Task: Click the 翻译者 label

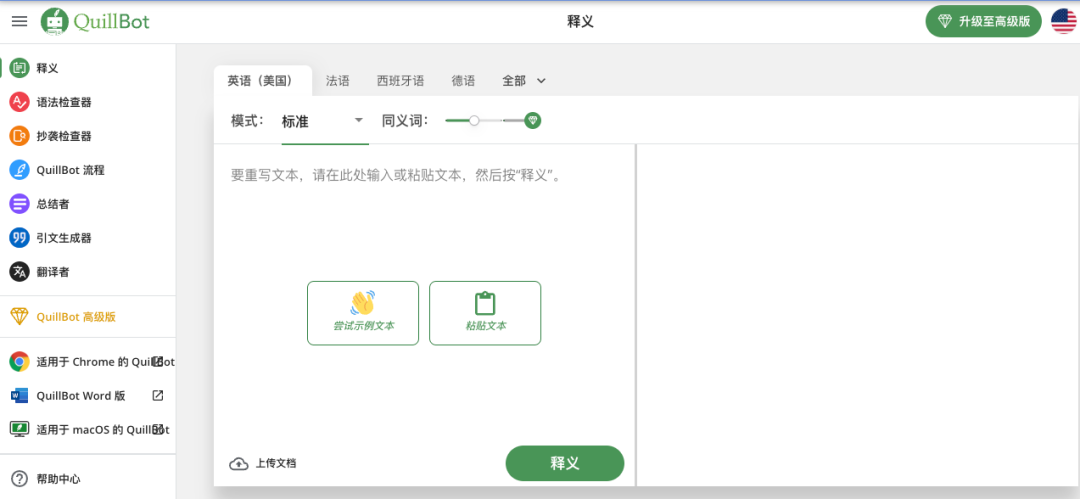Action: click(x=53, y=272)
